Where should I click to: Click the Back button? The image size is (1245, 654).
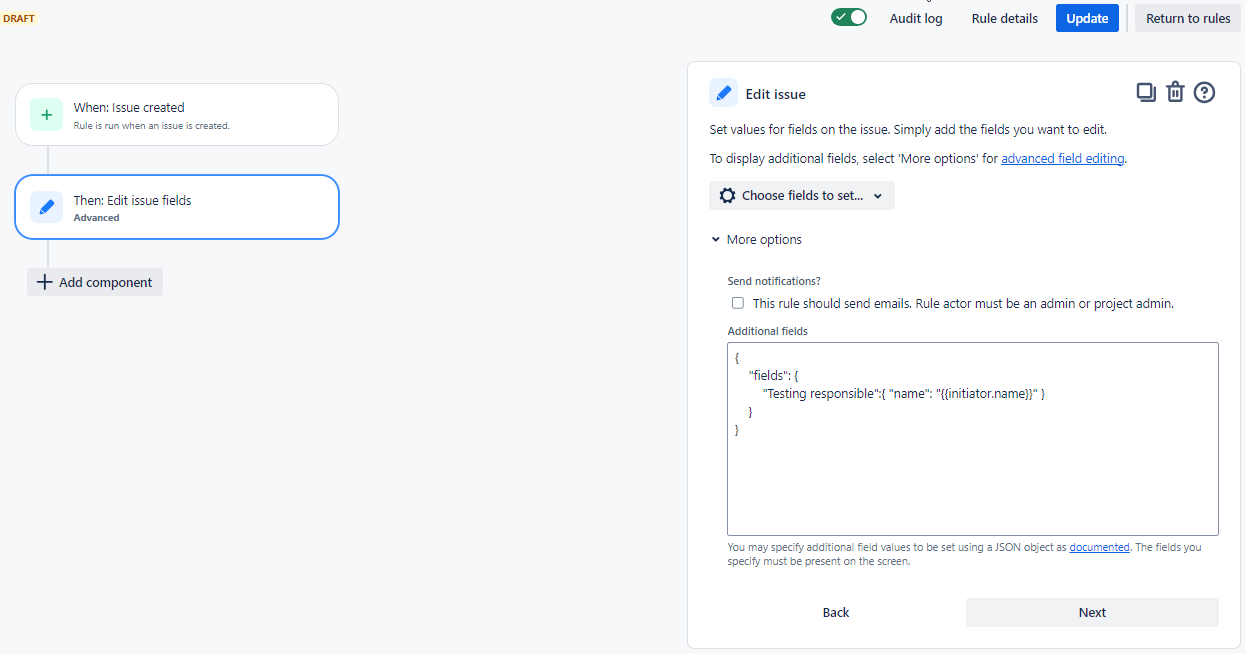(836, 613)
